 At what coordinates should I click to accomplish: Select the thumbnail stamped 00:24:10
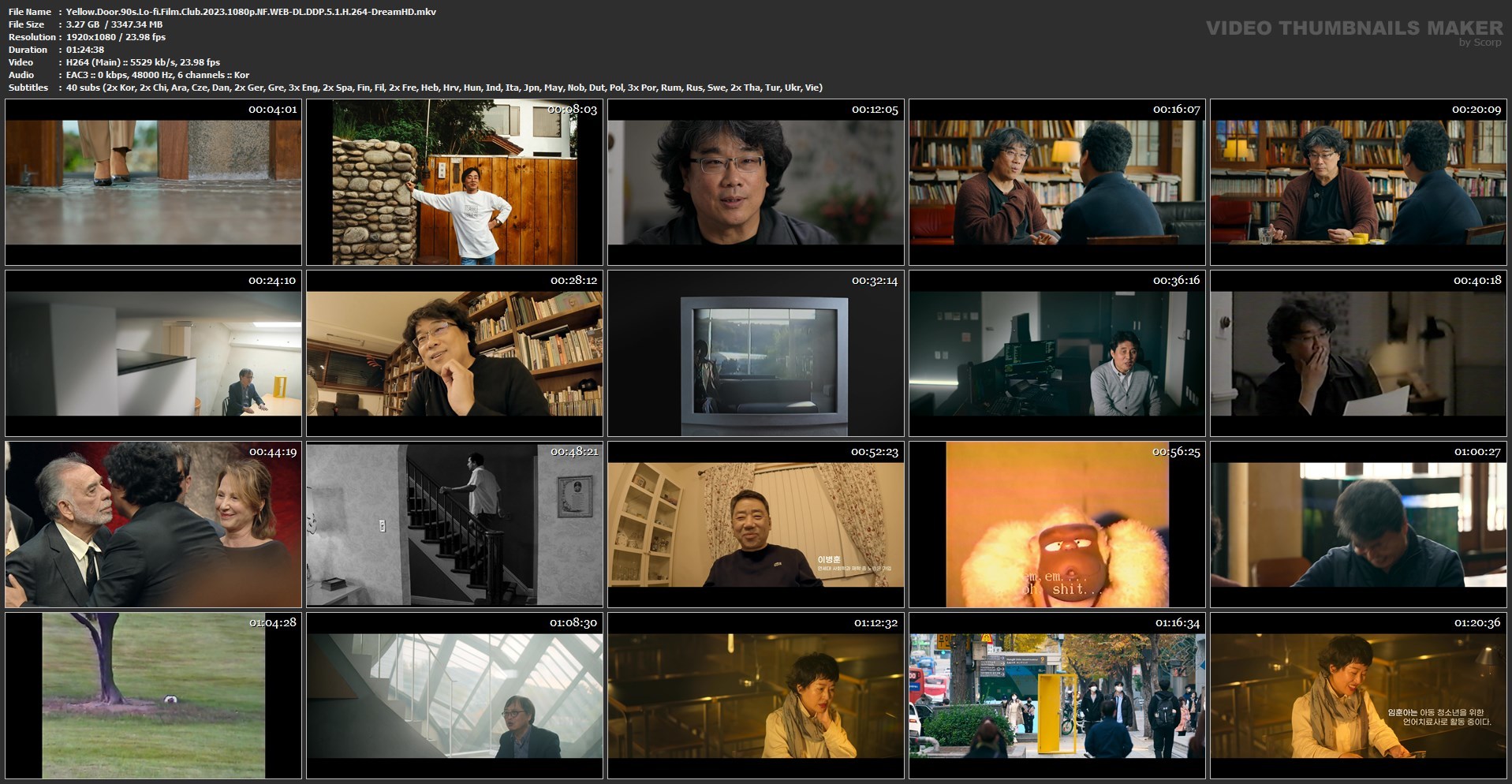pos(153,353)
